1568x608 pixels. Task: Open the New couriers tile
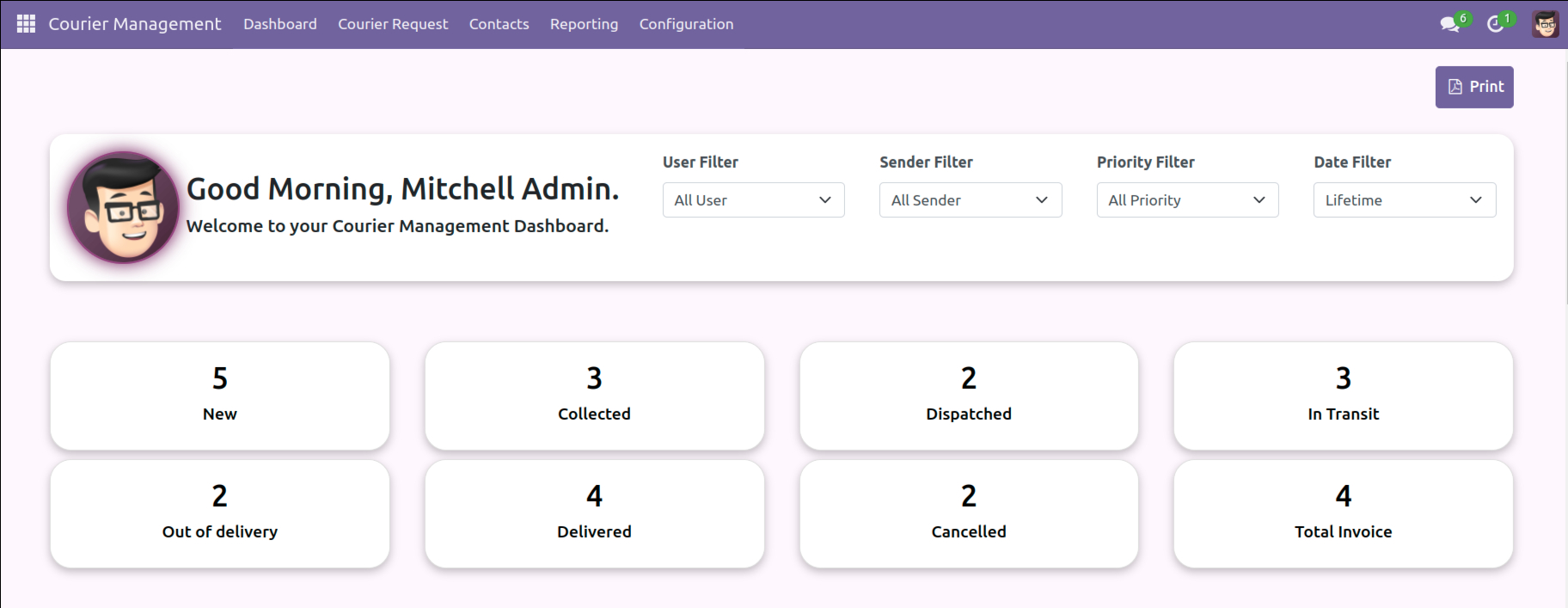click(x=220, y=396)
